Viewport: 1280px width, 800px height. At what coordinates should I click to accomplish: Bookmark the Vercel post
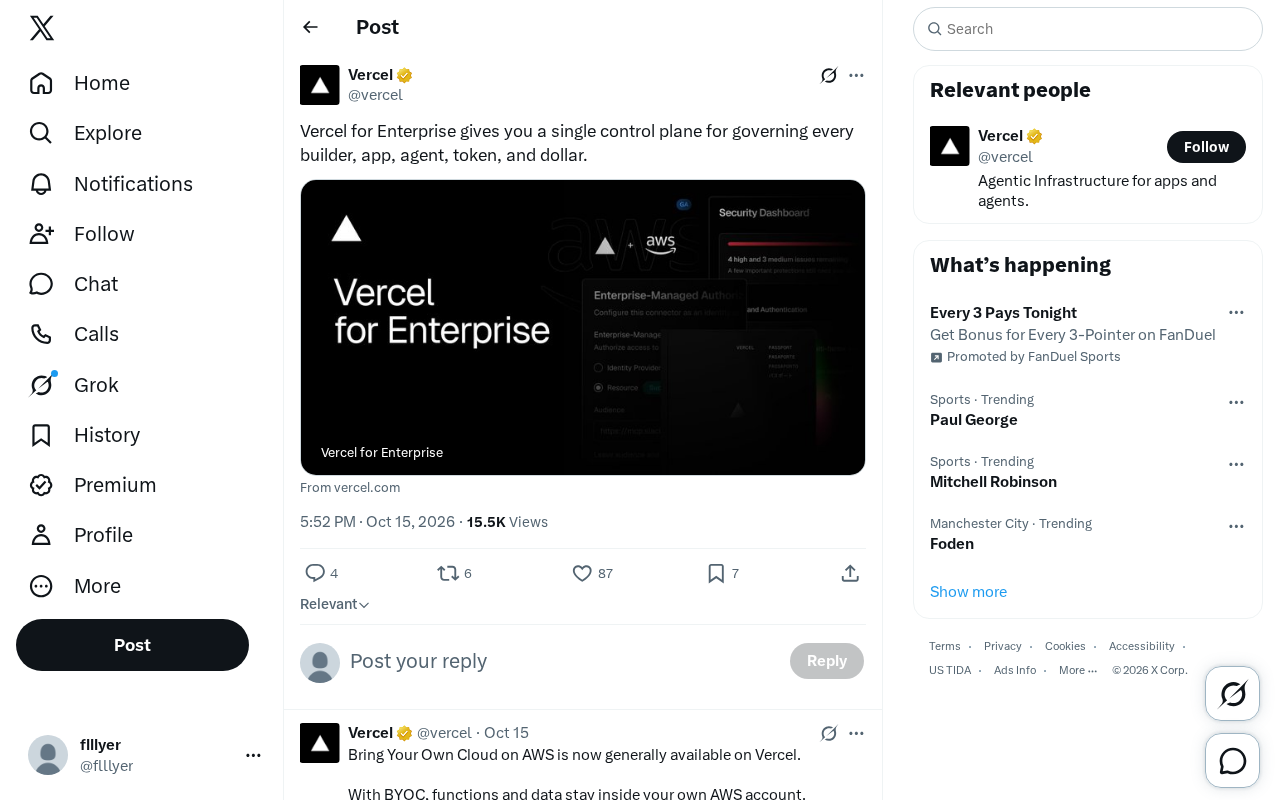click(x=716, y=573)
